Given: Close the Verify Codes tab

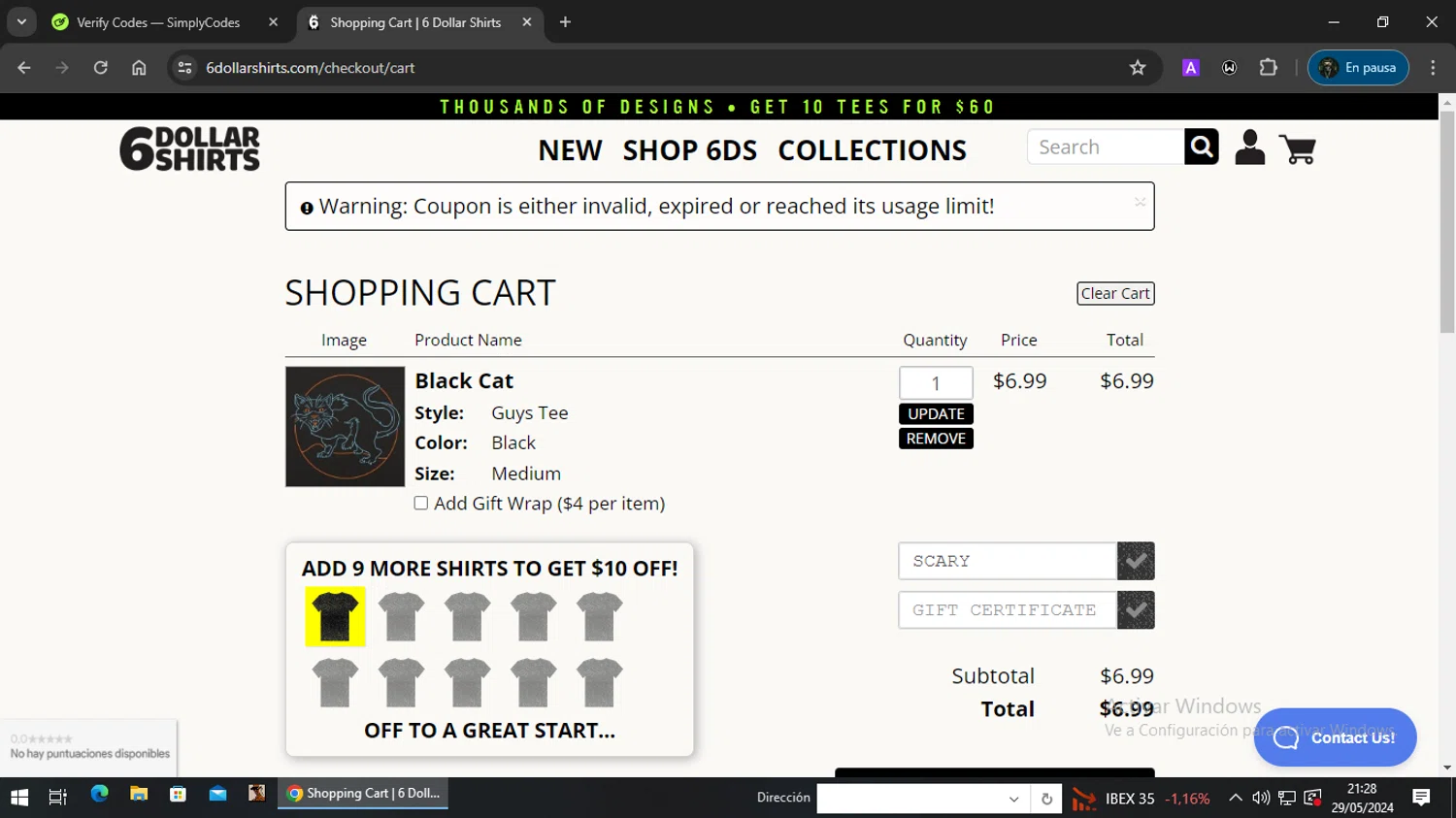Looking at the screenshot, I should point(274,22).
